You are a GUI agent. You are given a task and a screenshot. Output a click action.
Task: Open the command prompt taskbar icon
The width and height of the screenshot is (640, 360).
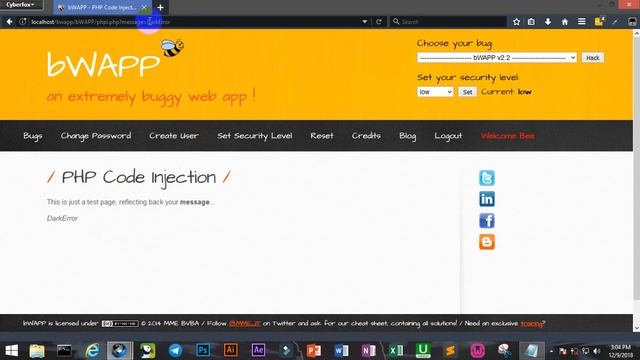[64, 350]
